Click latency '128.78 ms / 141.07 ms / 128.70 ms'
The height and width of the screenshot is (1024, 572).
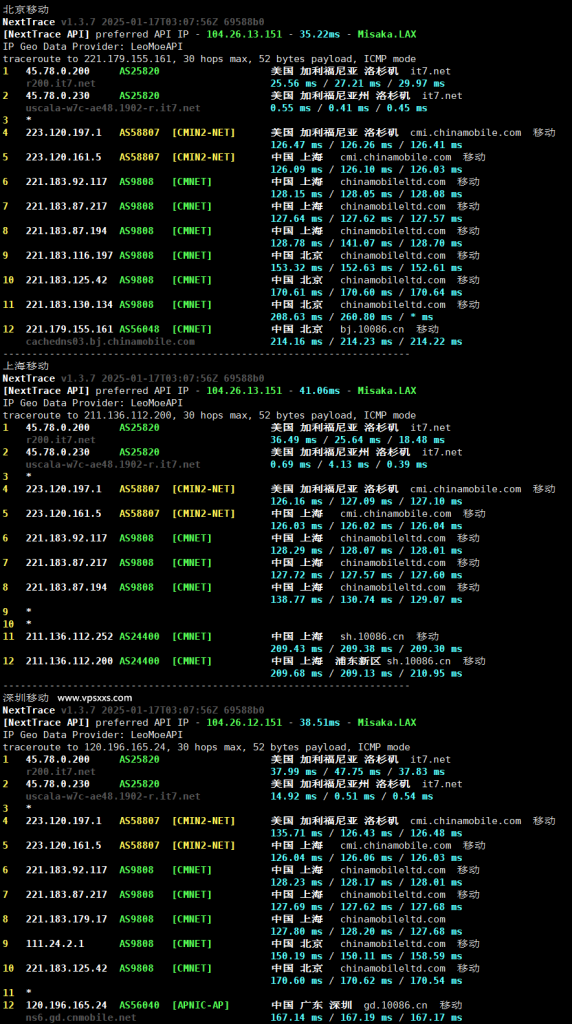click(x=366, y=243)
